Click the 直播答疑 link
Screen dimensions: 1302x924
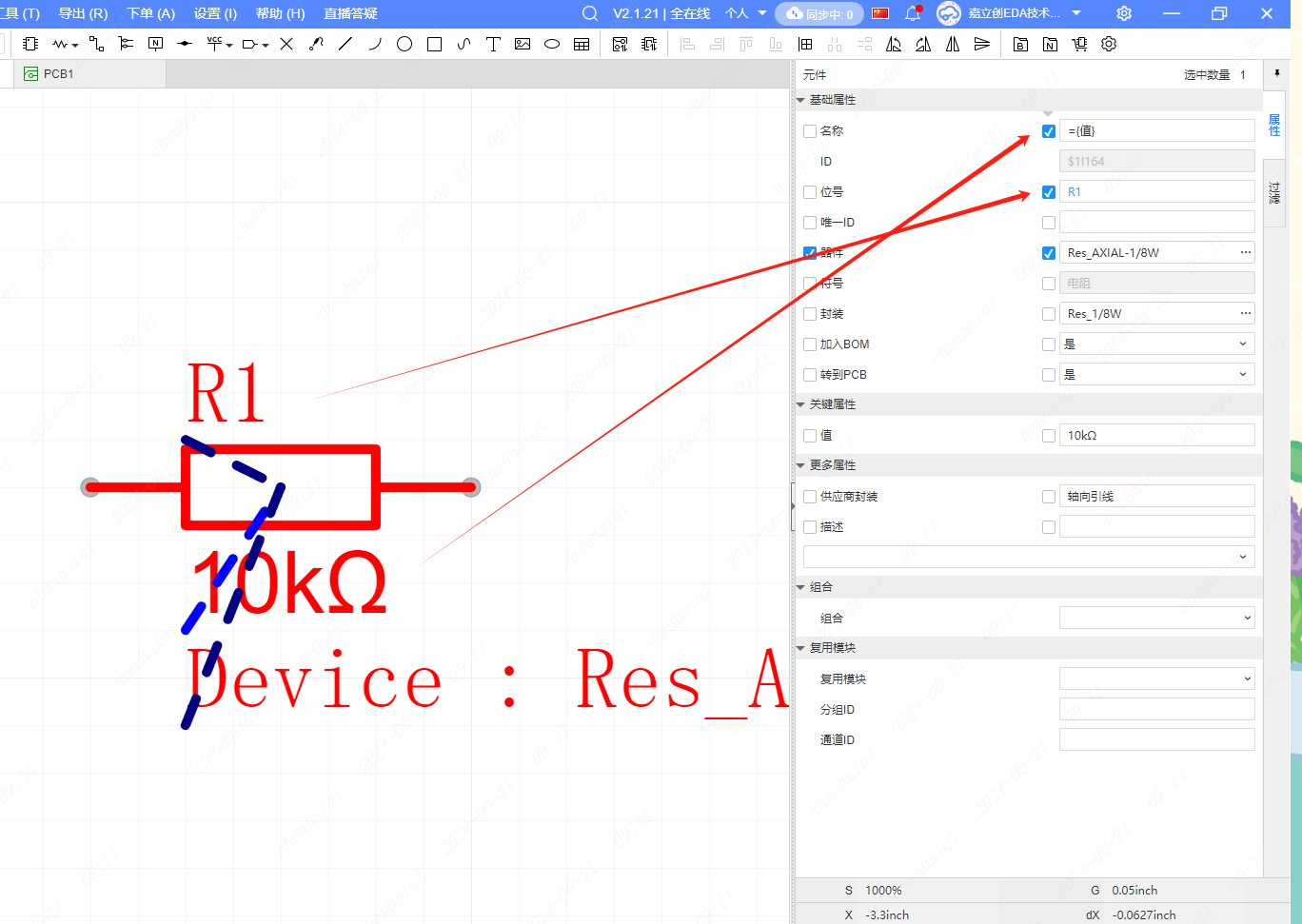pos(350,13)
